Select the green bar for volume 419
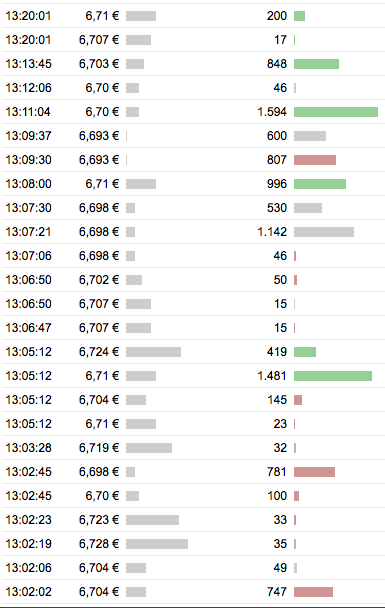This screenshot has width=385, height=608. [x=305, y=352]
